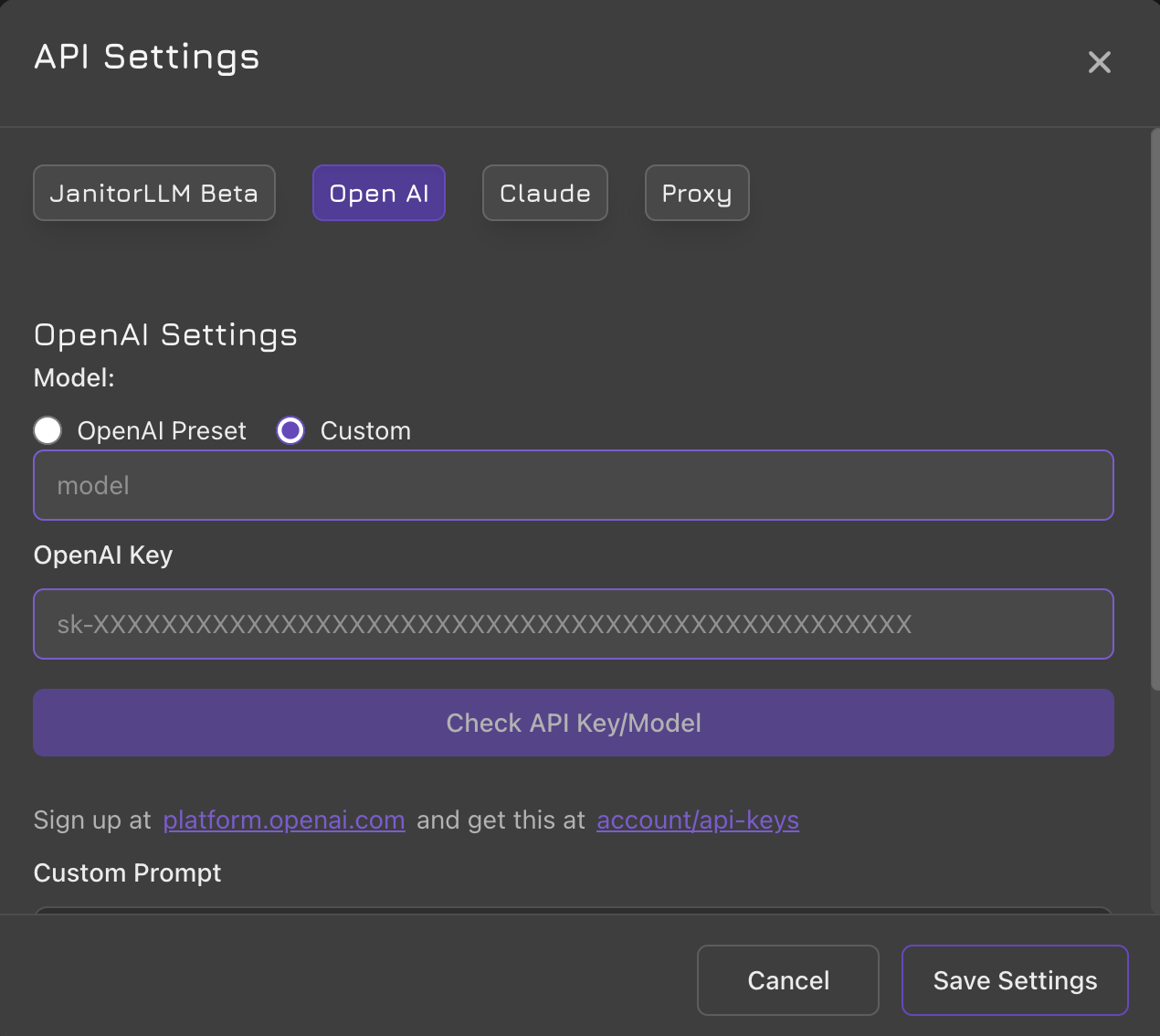This screenshot has height=1036, width=1160.
Task: Open the platform.openai.com link
Action: point(283,820)
